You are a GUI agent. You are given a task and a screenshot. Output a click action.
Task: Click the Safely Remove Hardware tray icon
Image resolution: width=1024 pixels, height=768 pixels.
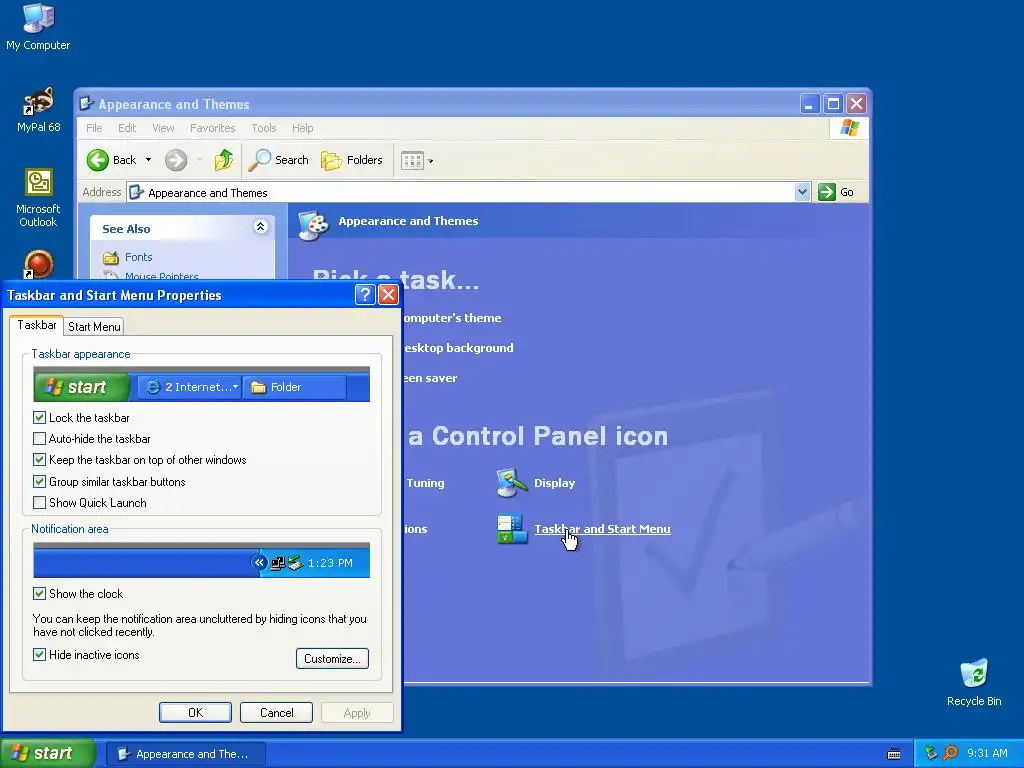click(x=931, y=753)
